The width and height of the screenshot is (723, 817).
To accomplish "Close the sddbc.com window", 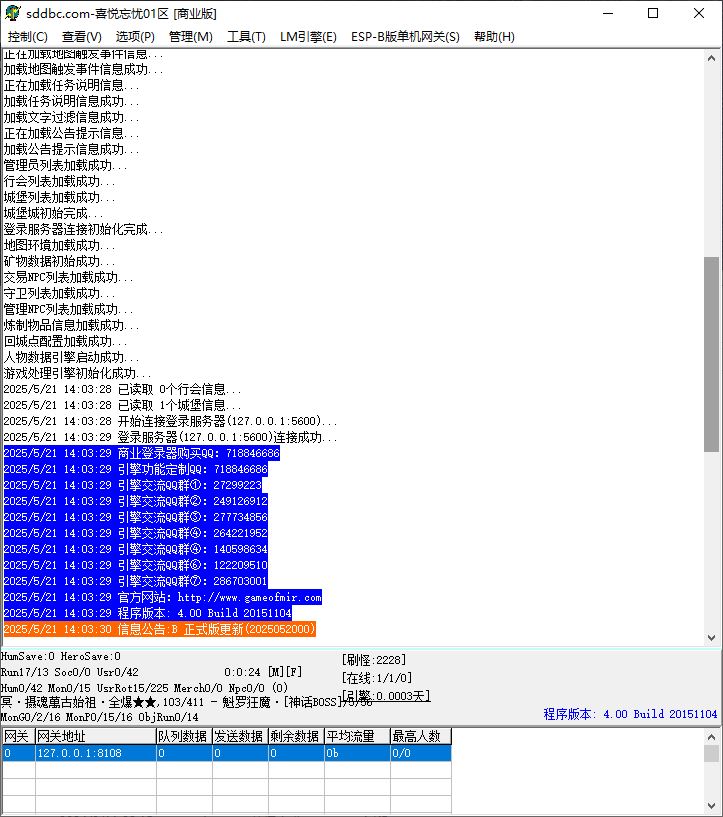I will [699, 13].
